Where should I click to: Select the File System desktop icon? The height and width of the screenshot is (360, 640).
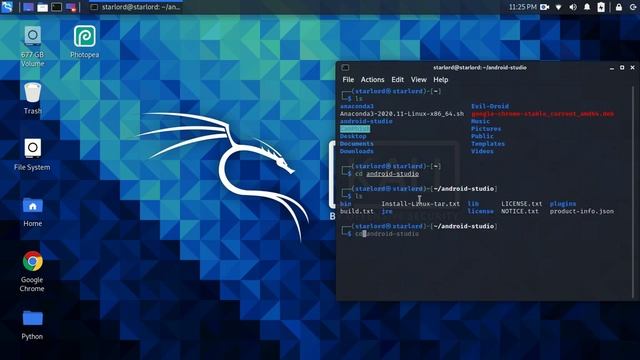(32, 154)
